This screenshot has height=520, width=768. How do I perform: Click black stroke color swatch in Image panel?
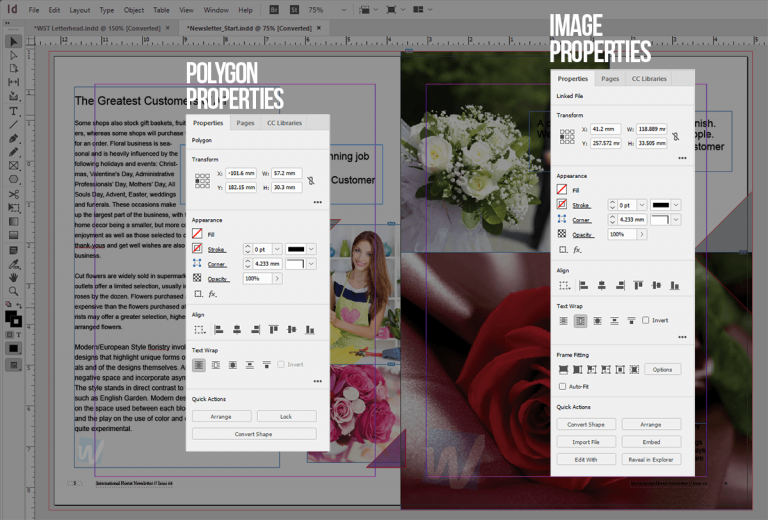[x=661, y=205]
